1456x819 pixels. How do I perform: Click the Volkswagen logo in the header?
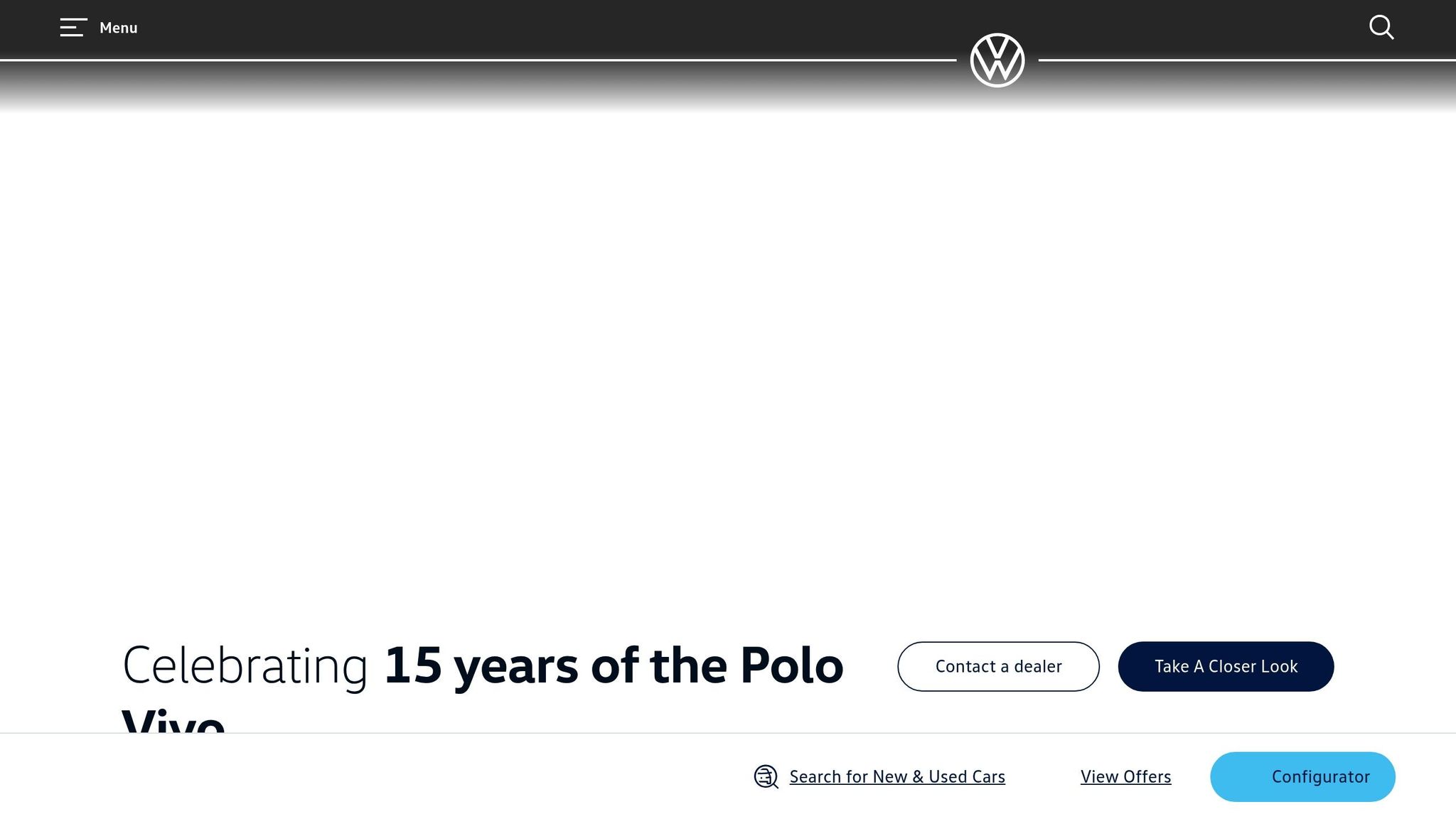click(x=997, y=60)
